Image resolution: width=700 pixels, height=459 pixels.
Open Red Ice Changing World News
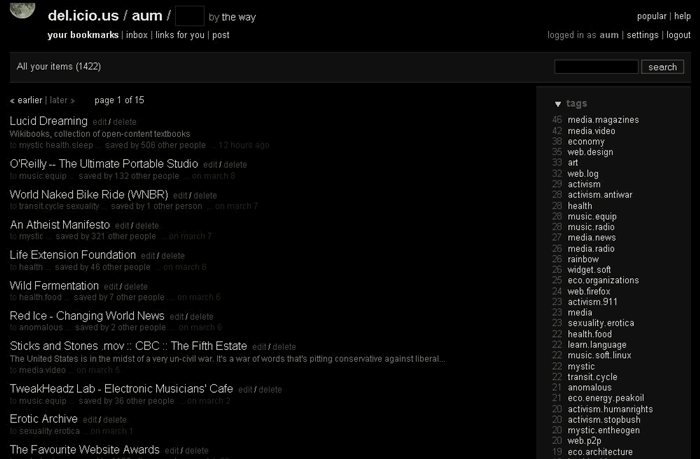click(87, 316)
